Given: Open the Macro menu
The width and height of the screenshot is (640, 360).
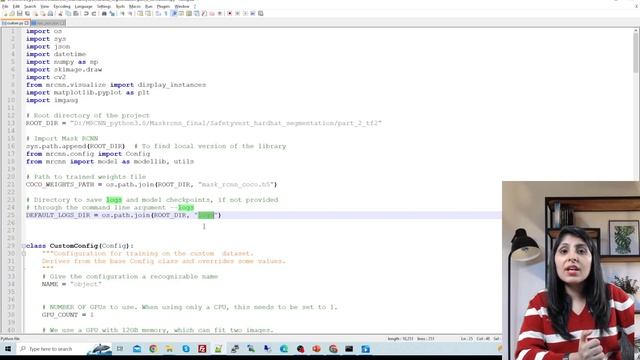Looking at the screenshot, I should tap(135, 7).
